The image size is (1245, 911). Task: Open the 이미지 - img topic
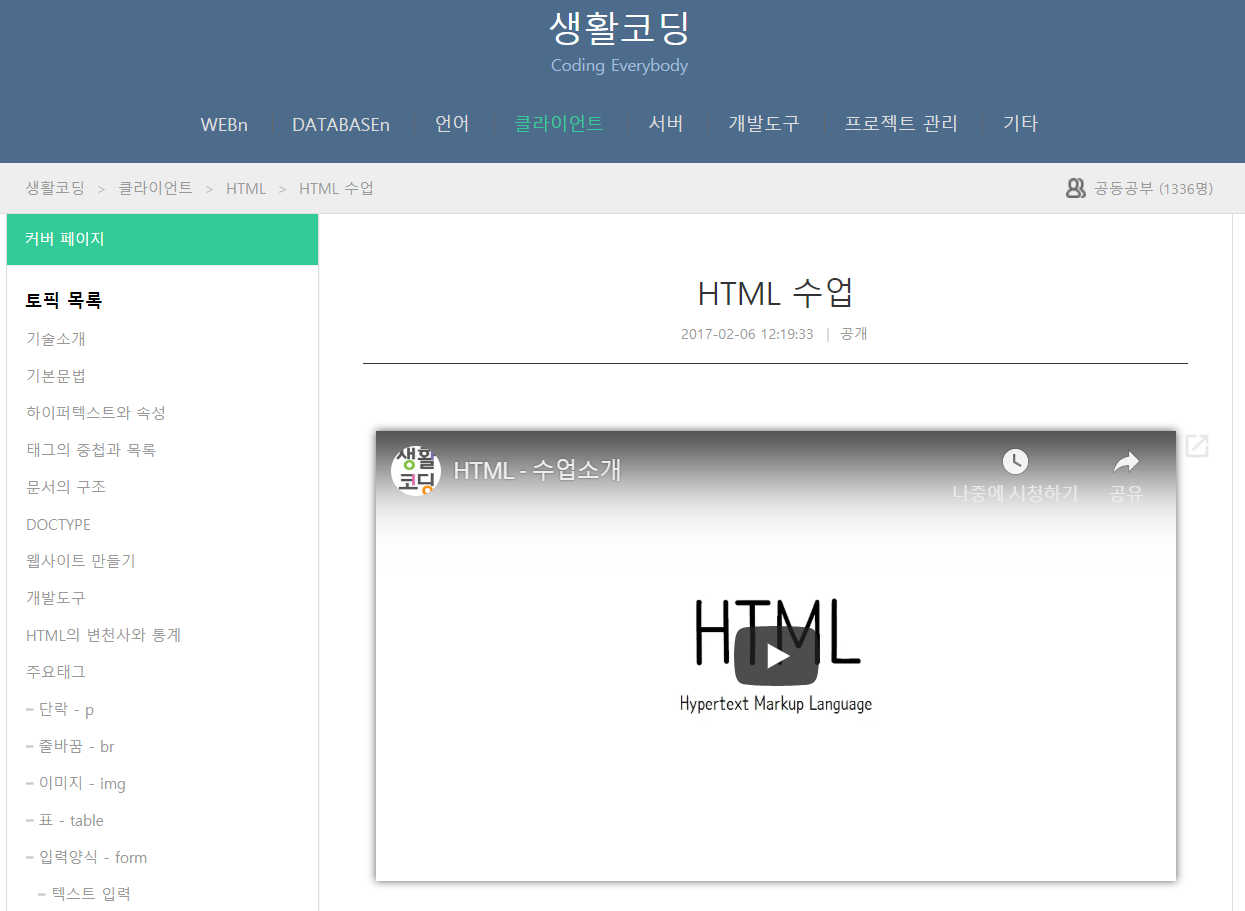tap(82, 783)
